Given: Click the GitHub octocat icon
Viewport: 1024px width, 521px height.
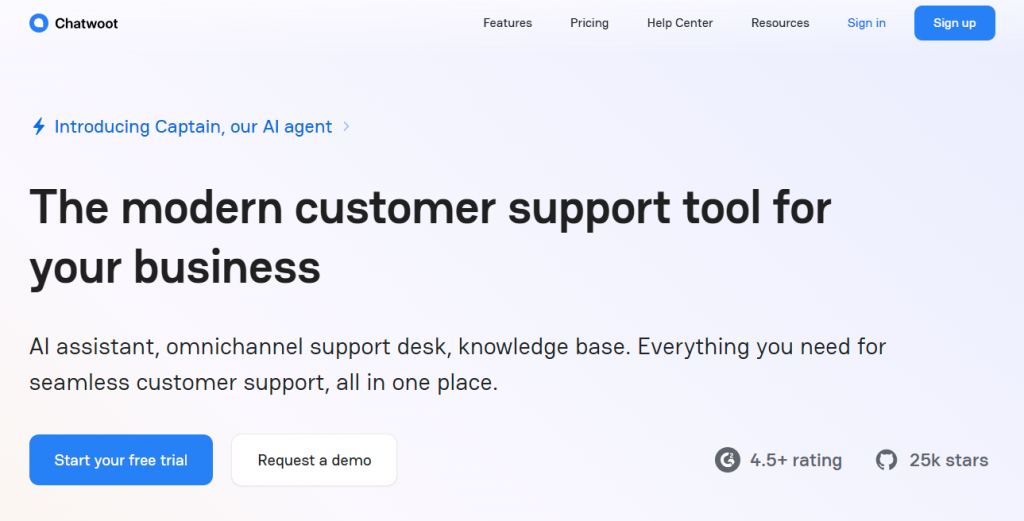Looking at the screenshot, I should tap(886, 460).
